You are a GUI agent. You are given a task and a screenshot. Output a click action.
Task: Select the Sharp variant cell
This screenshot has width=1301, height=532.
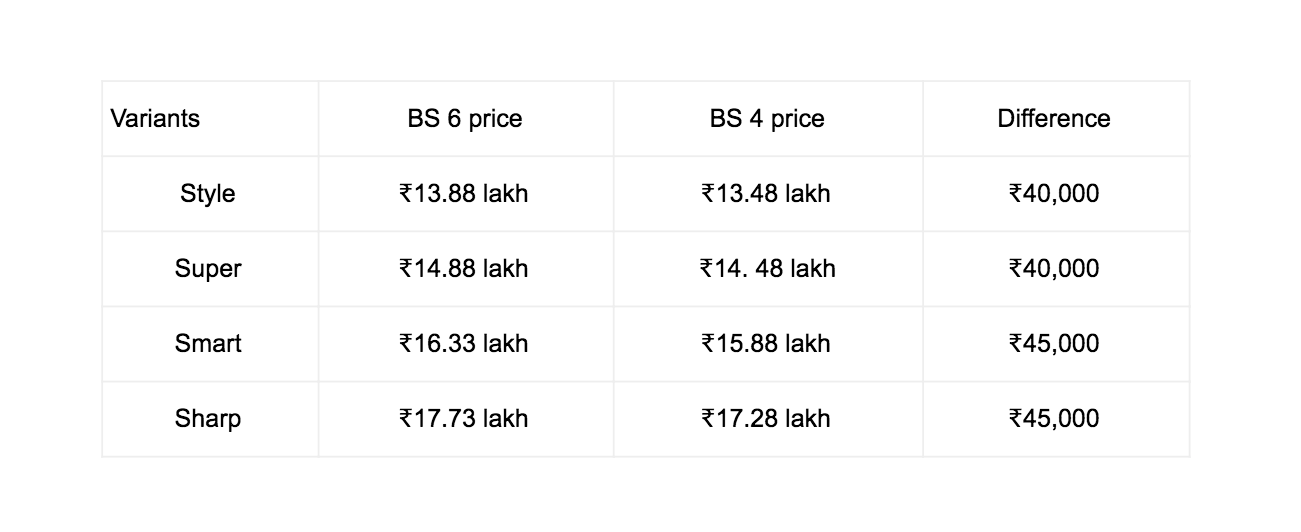coord(208,418)
